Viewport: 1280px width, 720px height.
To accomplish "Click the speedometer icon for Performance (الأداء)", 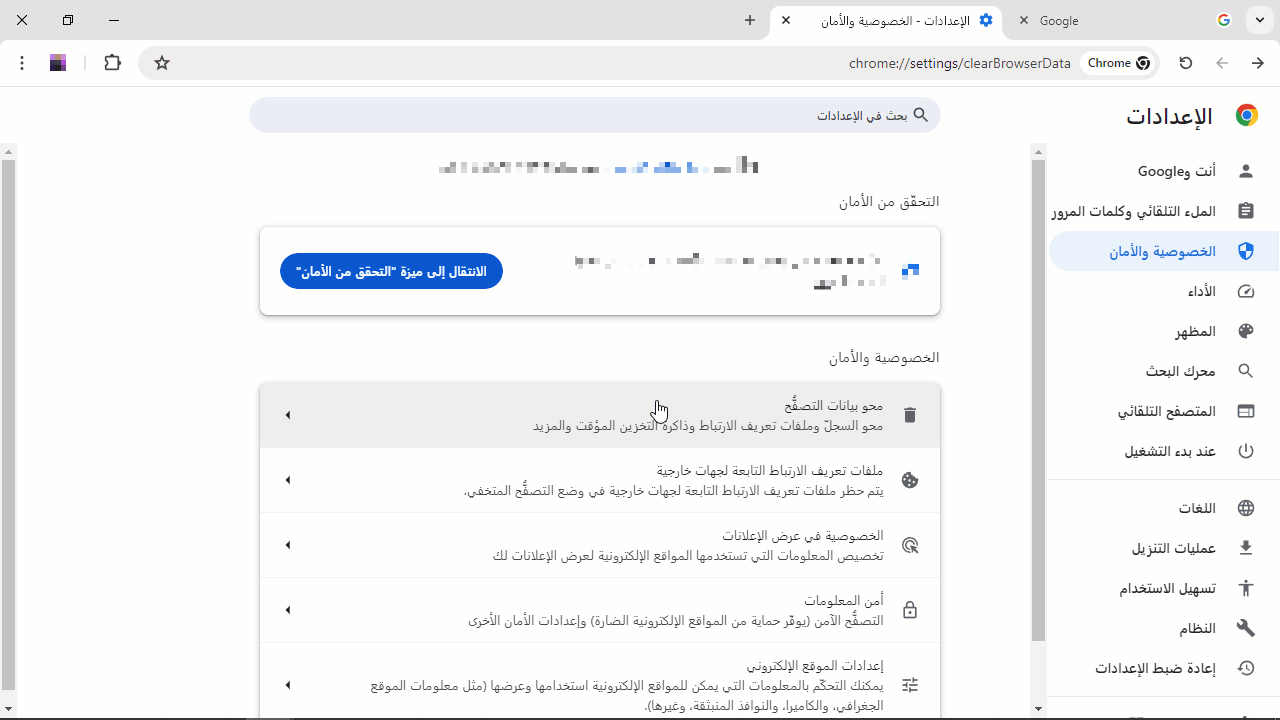I will coord(1246,291).
